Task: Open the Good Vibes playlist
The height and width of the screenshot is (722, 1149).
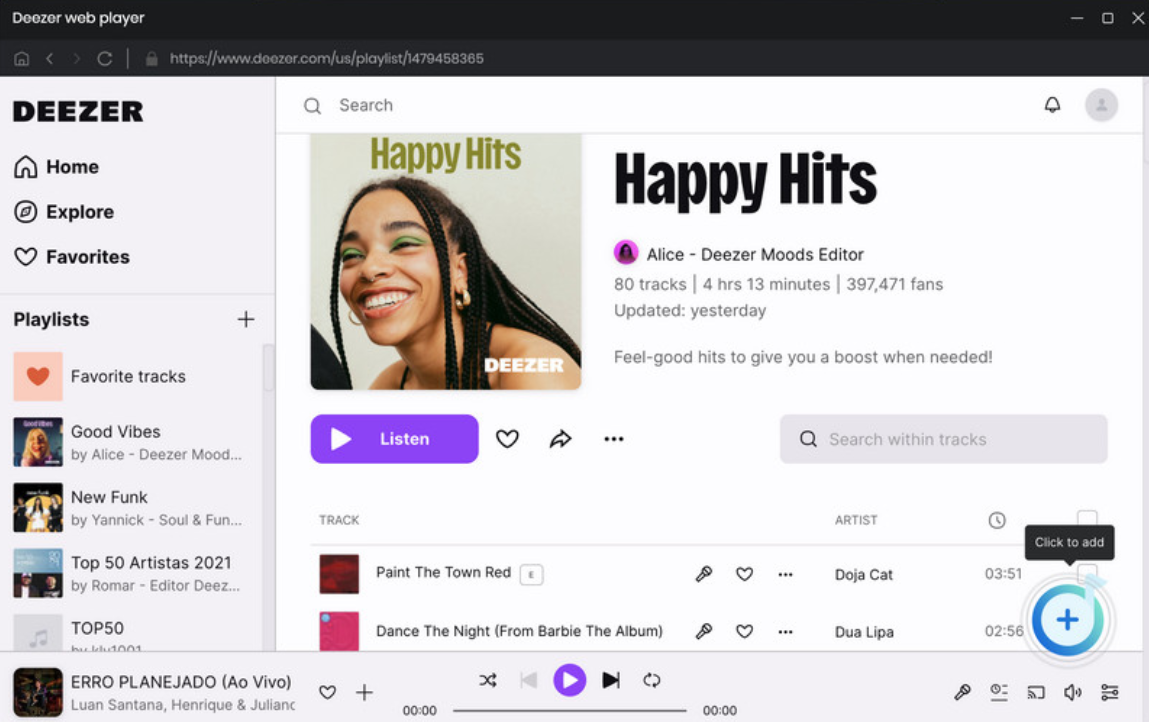Action: point(128,442)
